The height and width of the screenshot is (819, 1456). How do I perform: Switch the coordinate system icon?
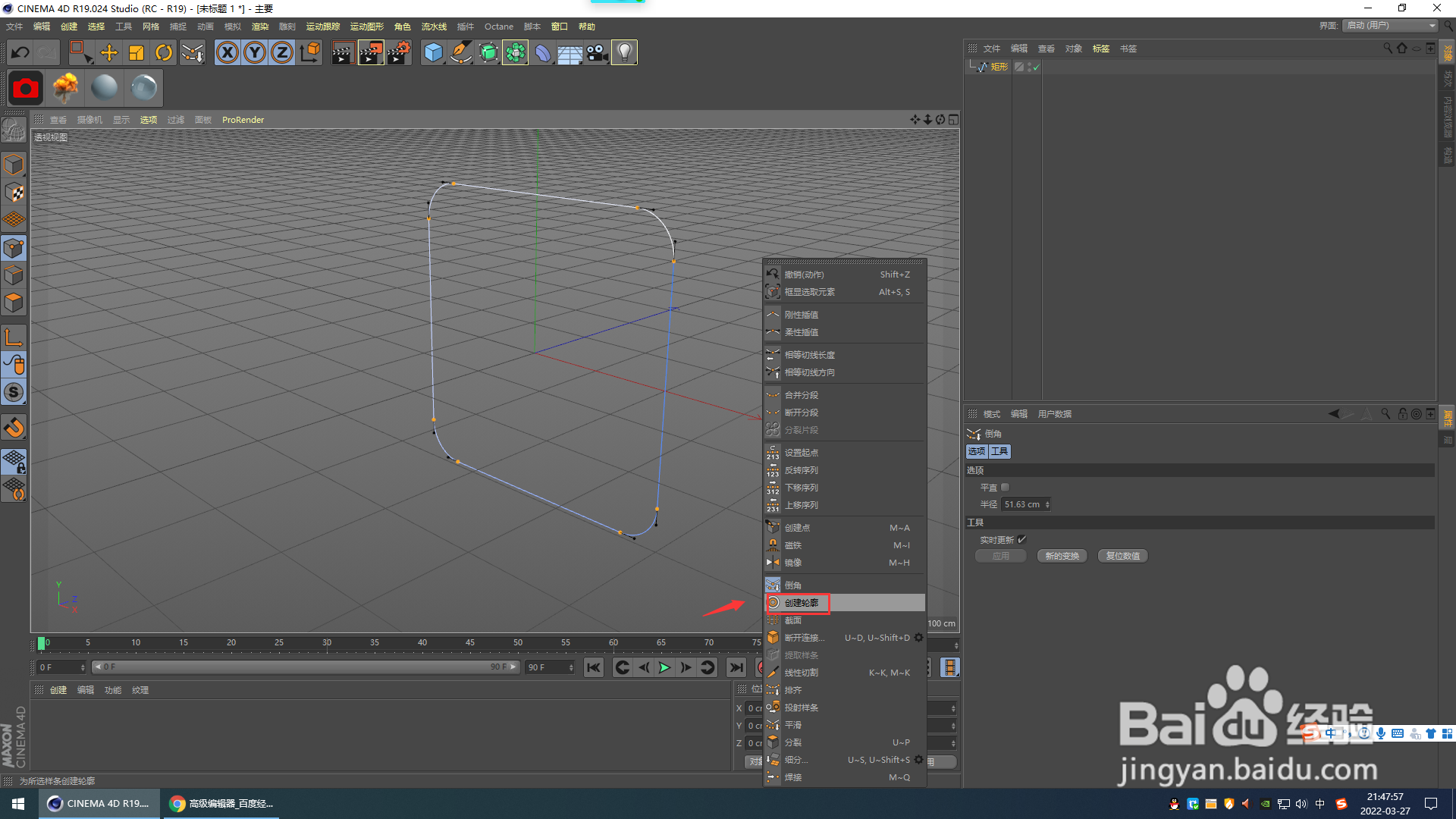point(310,52)
